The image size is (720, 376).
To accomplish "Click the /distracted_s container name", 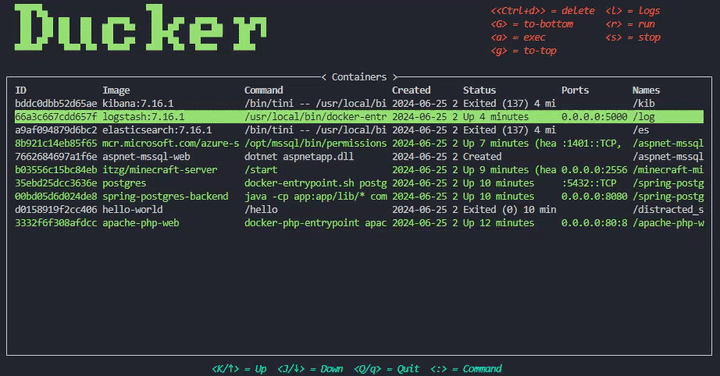I will pyautogui.click(x=668, y=210).
